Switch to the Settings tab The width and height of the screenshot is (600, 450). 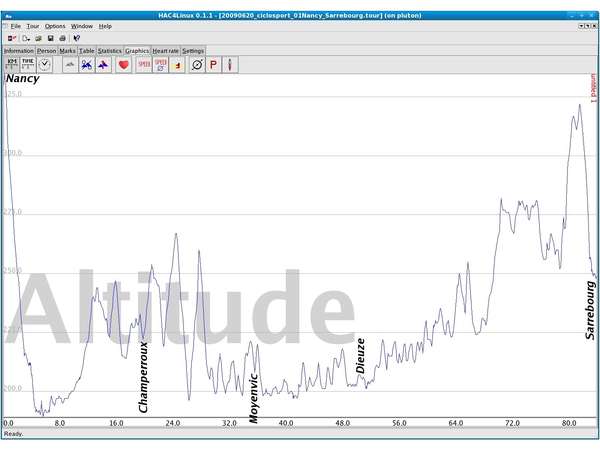pos(193,51)
